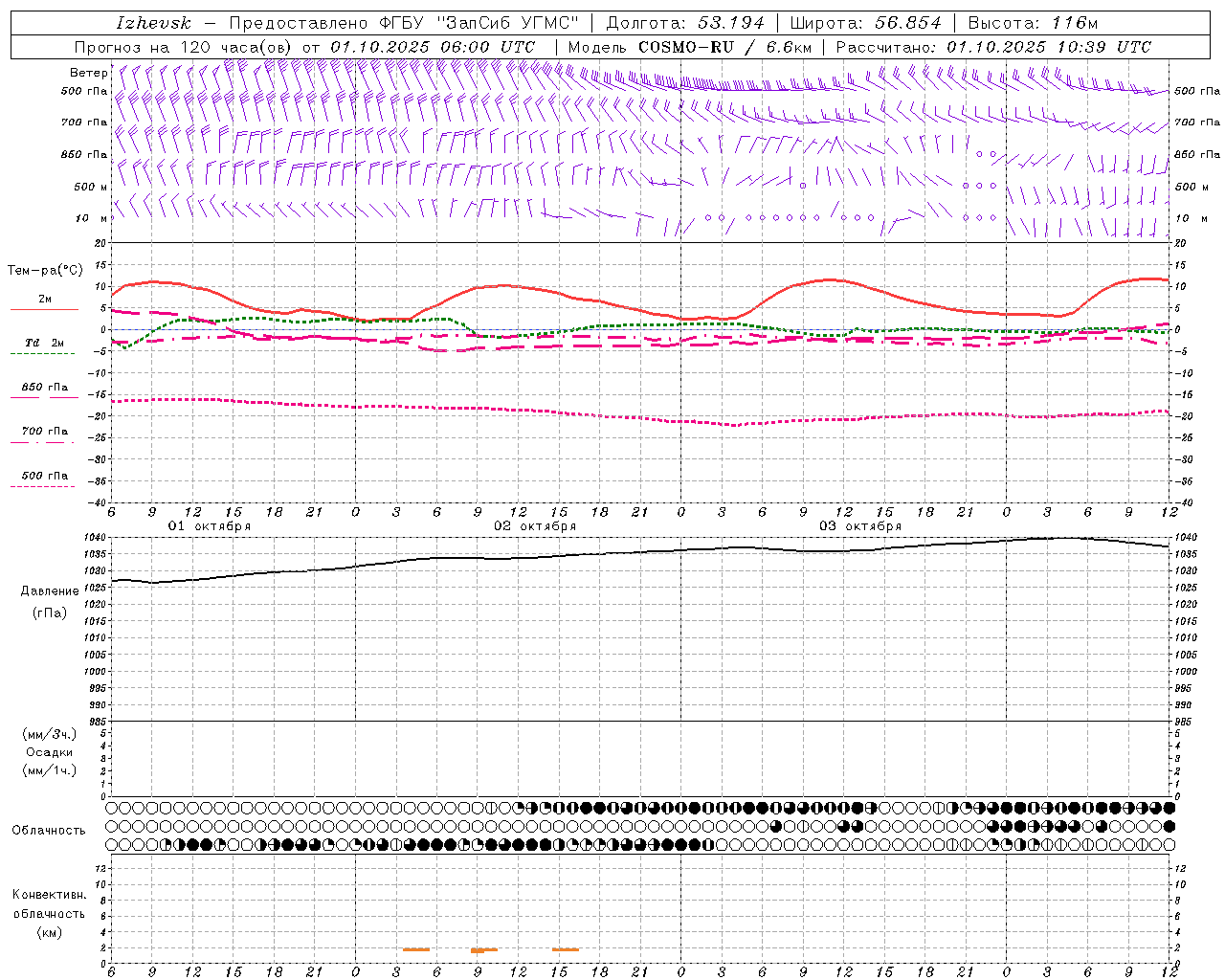
Task: Click the "Давление" pressure panel label
Action: [x=50, y=591]
